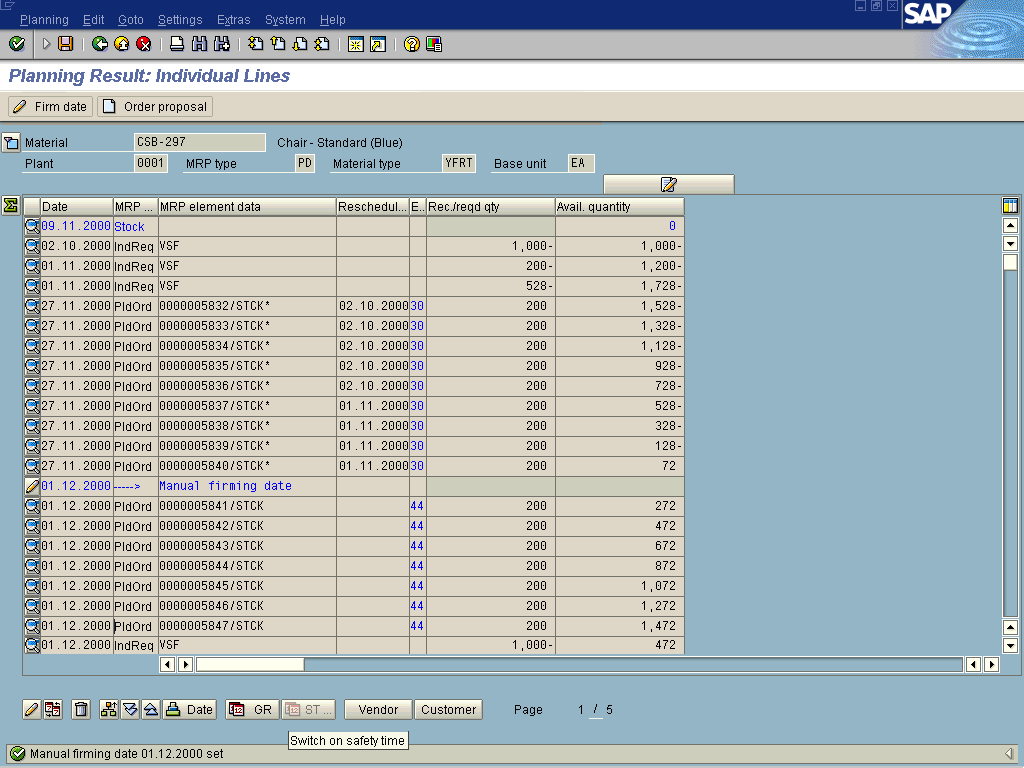Open the table column settings icon
Viewport: 1024px width, 768px height.
(x=1010, y=206)
